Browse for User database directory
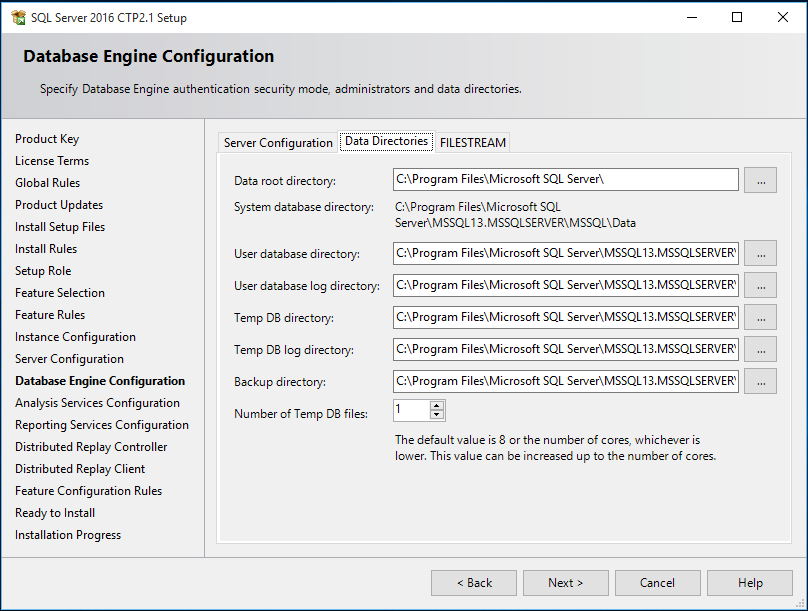This screenshot has height=611, width=808. pyautogui.click(x=761, y=253)
